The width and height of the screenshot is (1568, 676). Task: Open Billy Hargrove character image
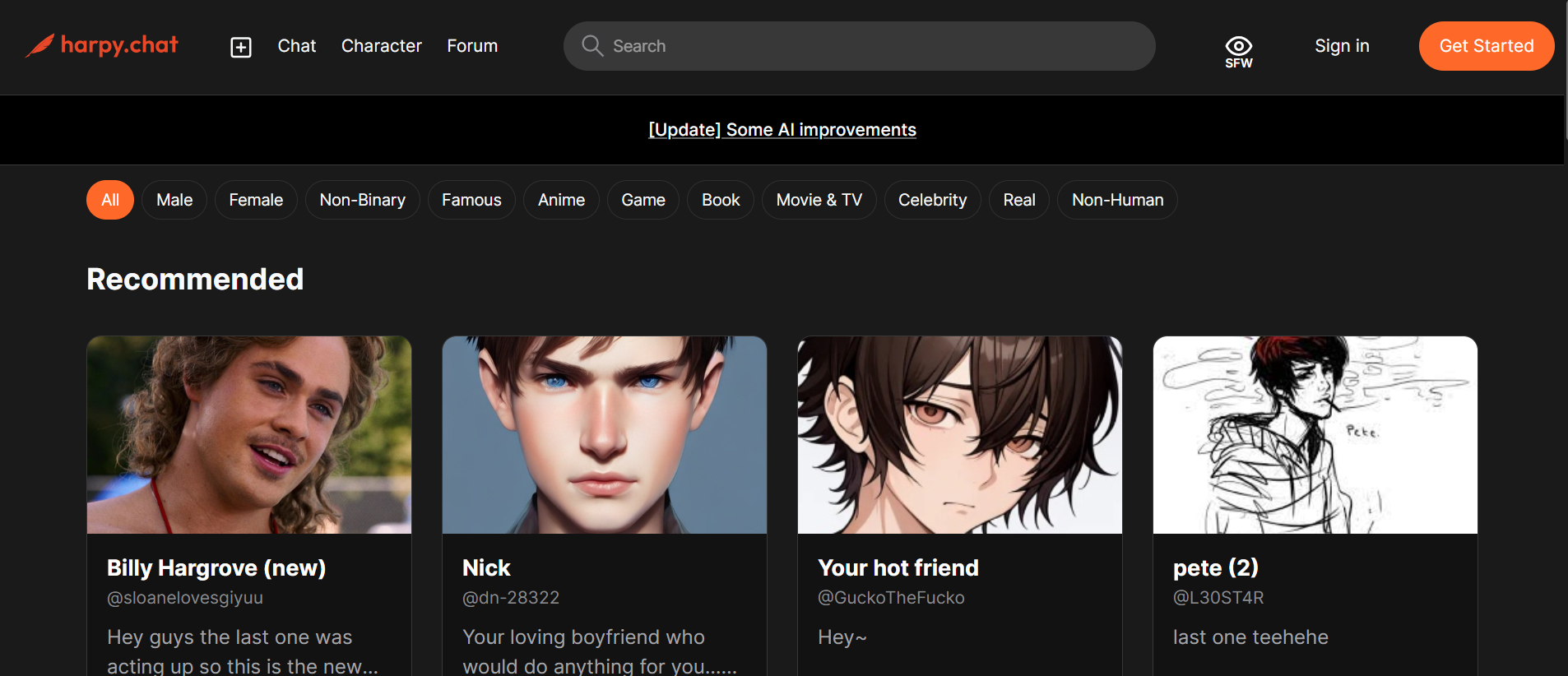tap(249, 435)
